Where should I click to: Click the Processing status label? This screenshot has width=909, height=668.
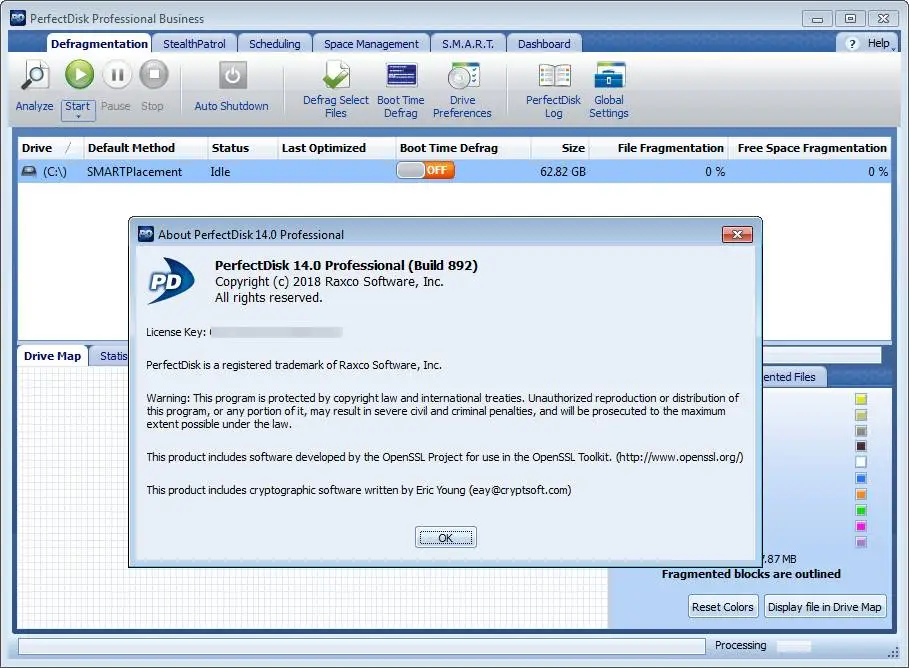[x=740, y=645]
